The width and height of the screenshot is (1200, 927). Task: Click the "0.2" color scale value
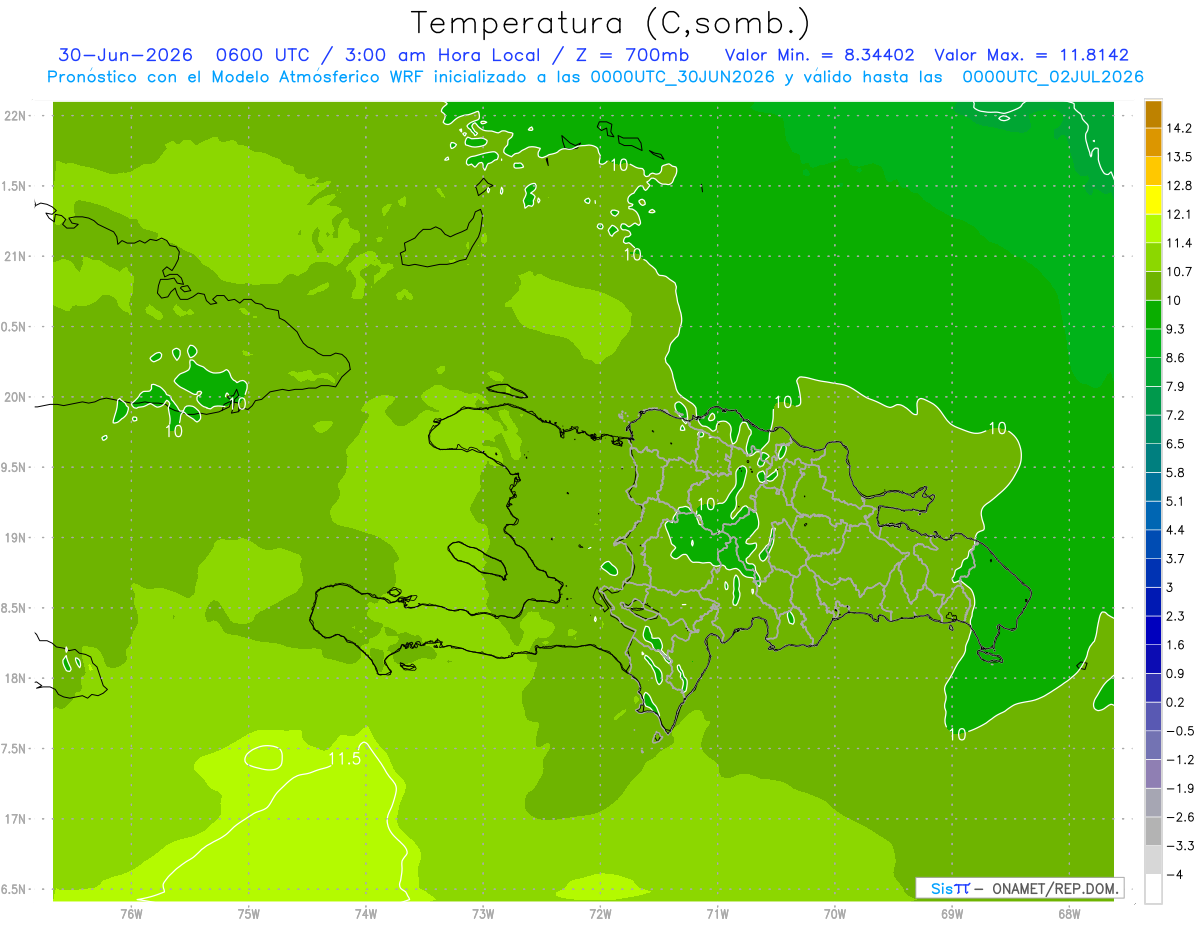pos(1176,702)
